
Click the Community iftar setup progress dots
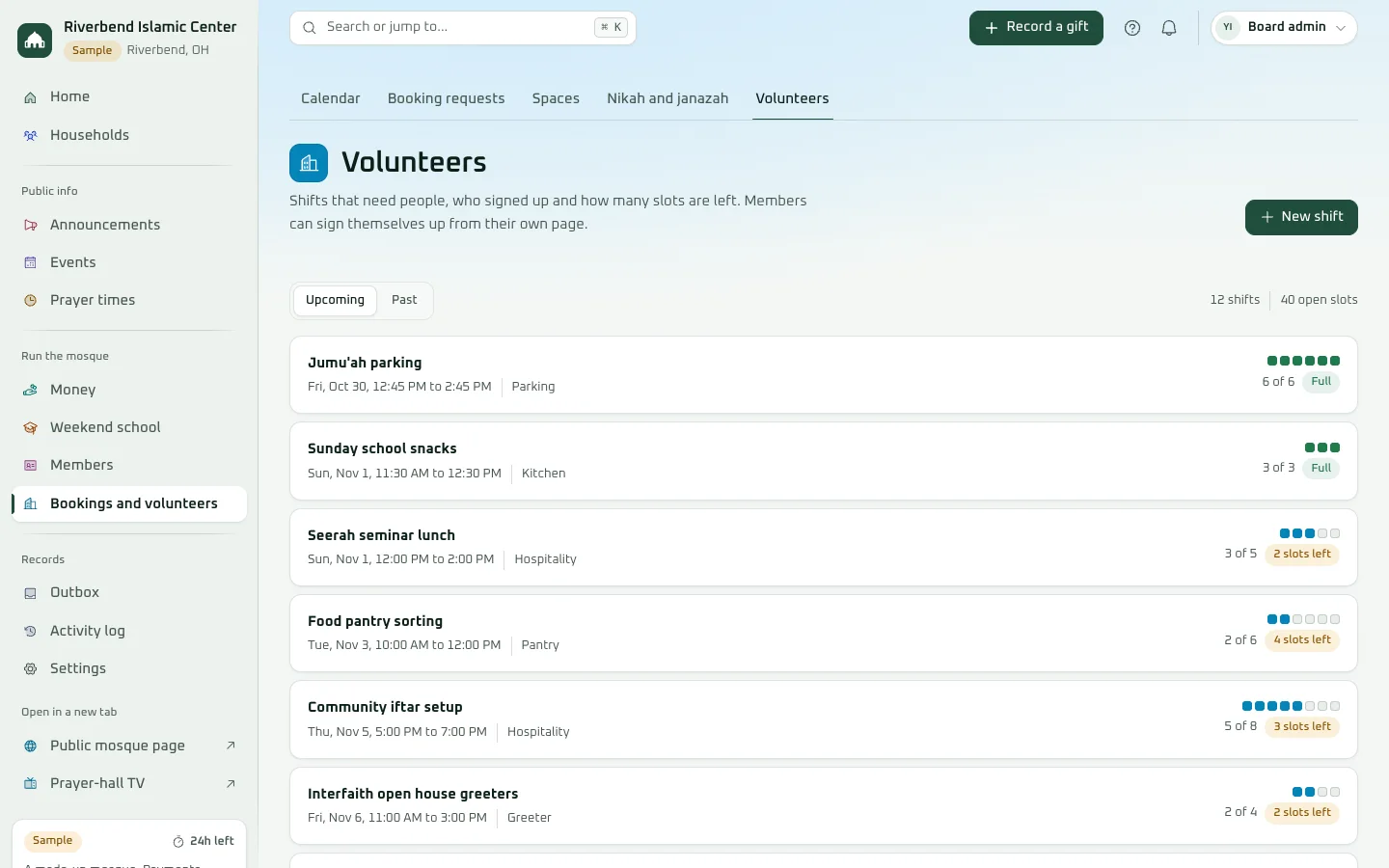click(1291, 706)
